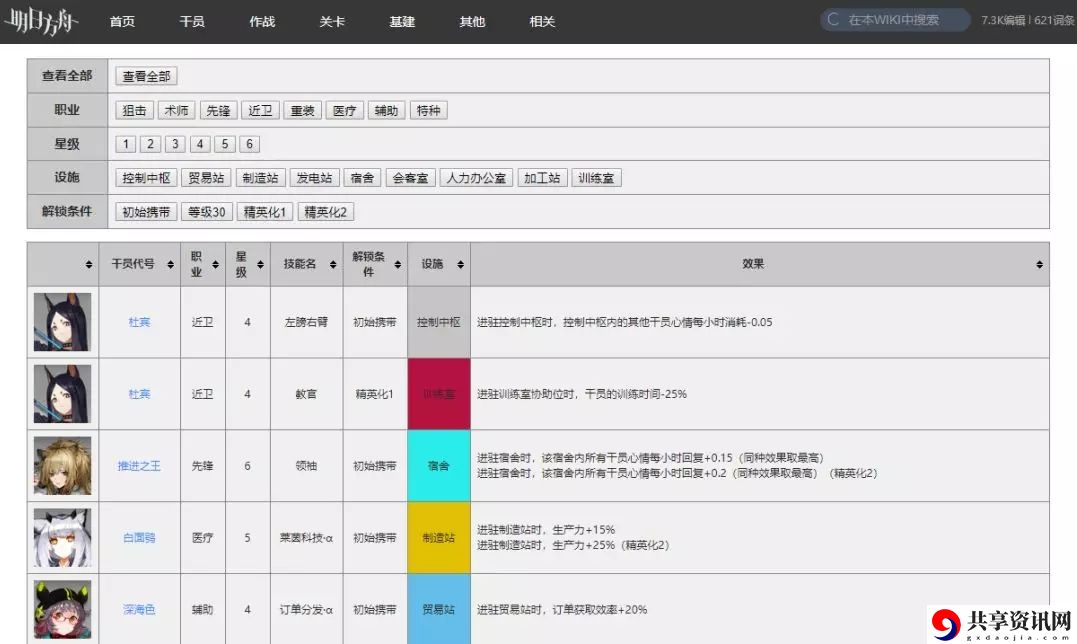1077x644 pixels.
Task: Filter by 精英化1 unlock condition button
Action: tap(264, 212)
